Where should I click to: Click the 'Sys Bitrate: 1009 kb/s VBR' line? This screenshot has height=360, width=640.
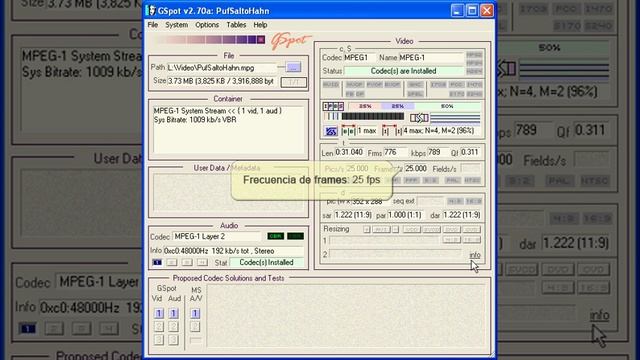pyautogui.click(x=195, y=120)
